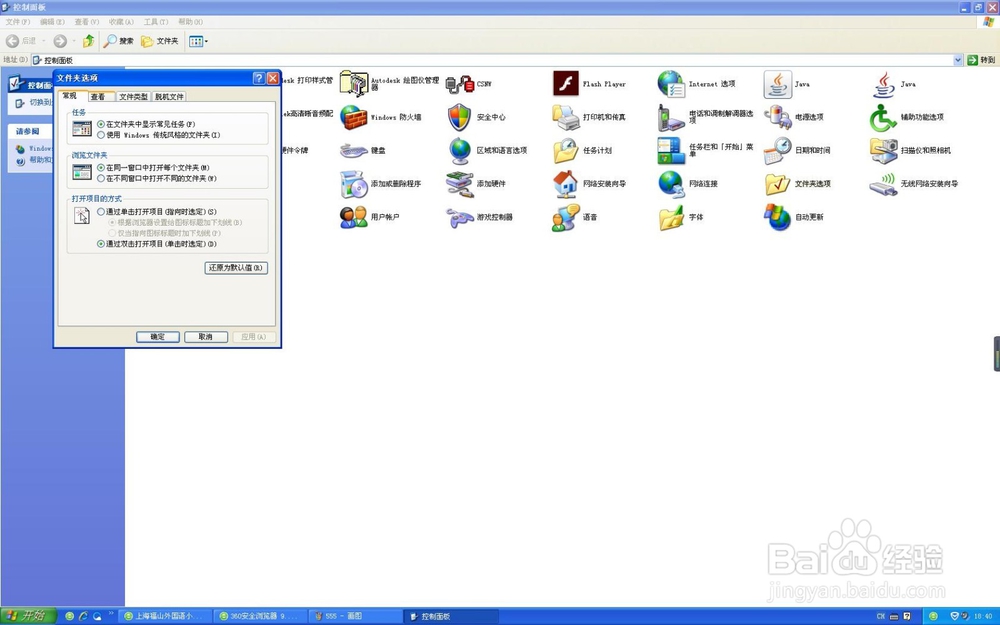Open 游戏控制器 icon
This screenshot has width=1000, height=625.
coord(459,217)
